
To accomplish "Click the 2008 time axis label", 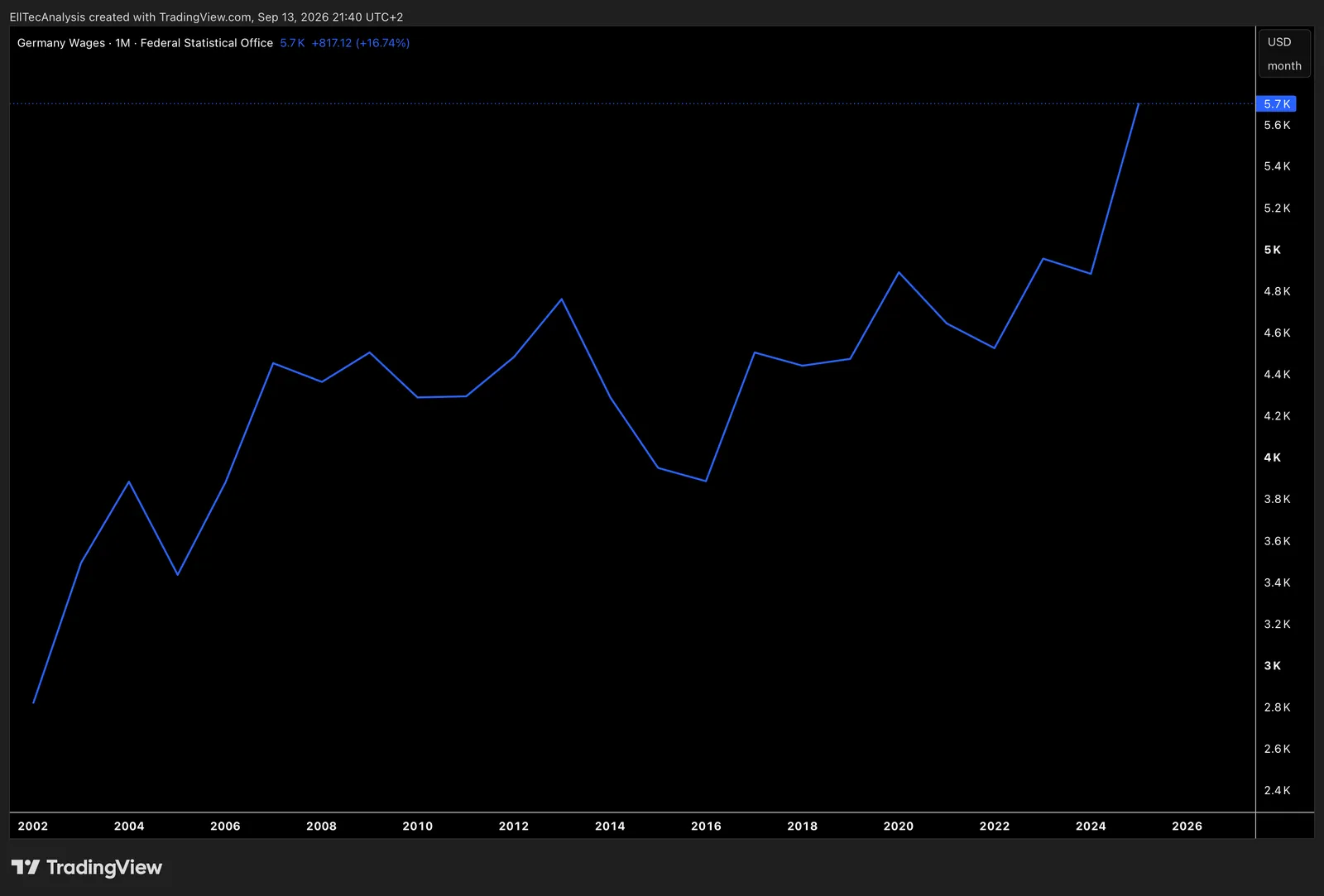I will tap(321, 827).
